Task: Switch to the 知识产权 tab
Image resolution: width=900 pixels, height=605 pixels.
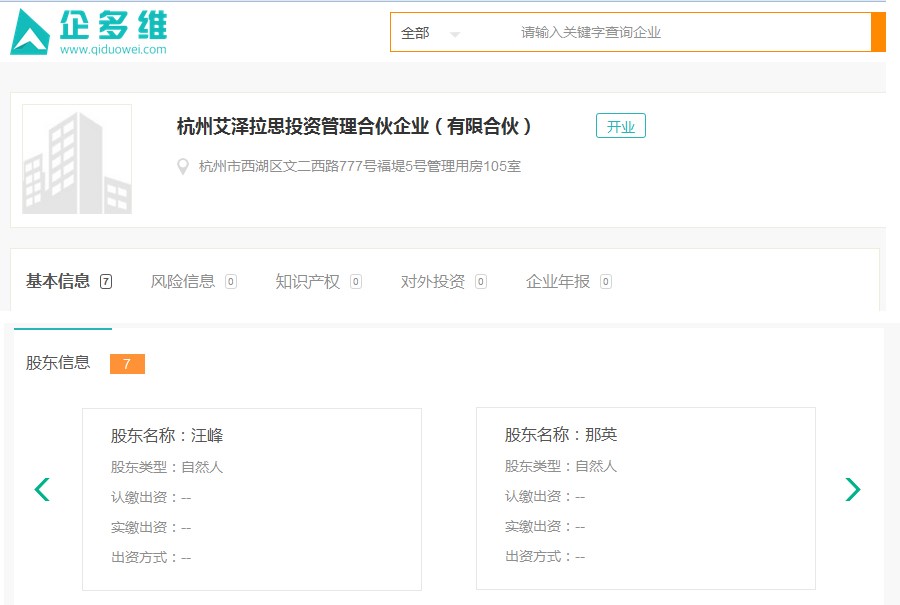Action: coord(307,282)
